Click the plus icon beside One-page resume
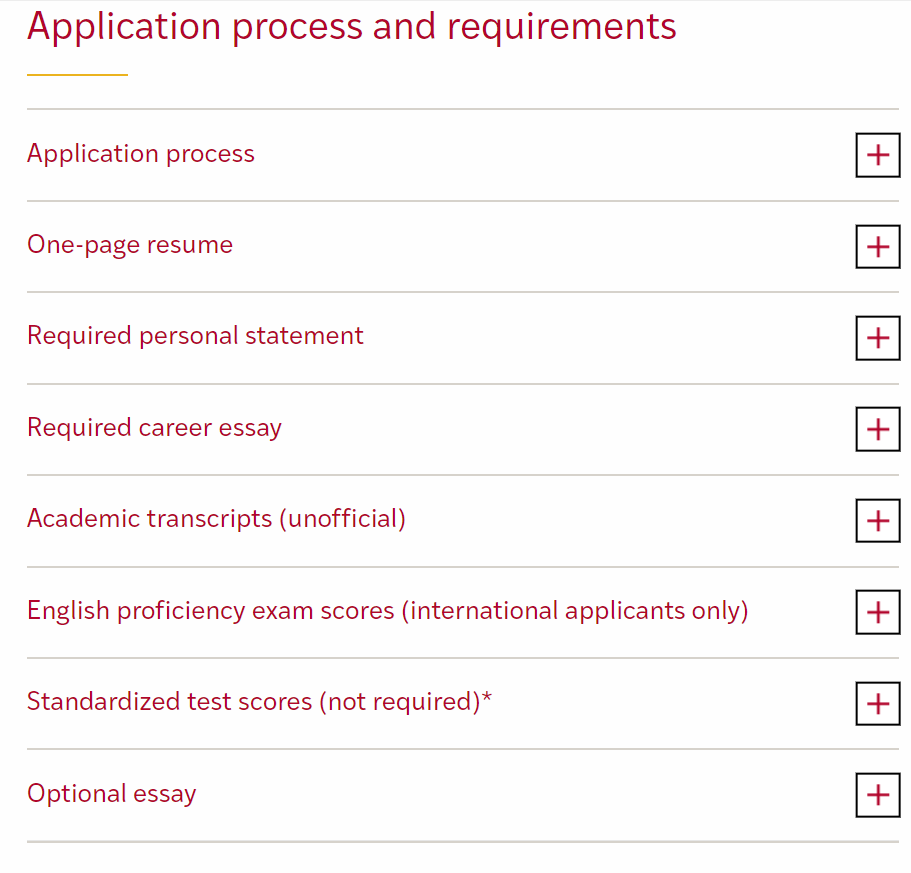This screenshot has width=911, height=873. (x=877, y=246)
